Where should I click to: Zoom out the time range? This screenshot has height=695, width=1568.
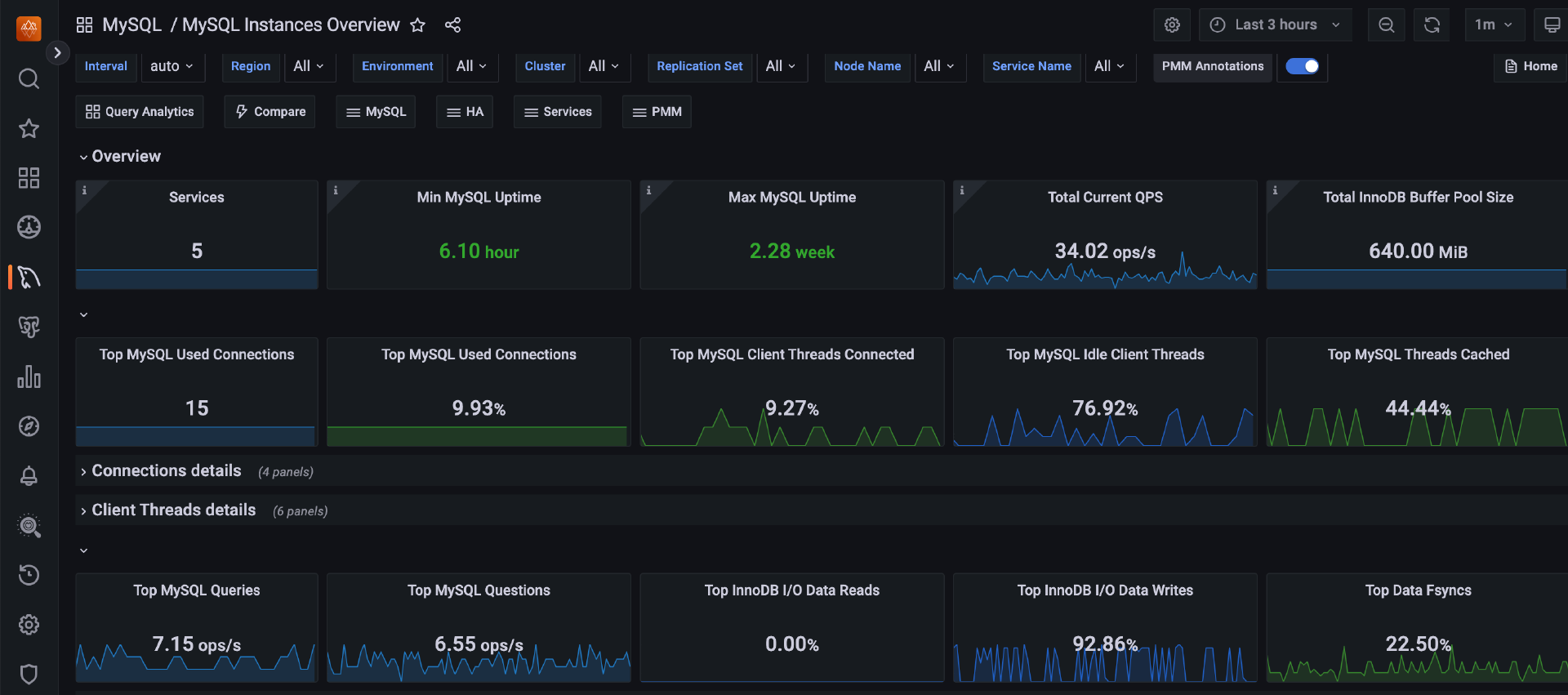point(1386,25)
